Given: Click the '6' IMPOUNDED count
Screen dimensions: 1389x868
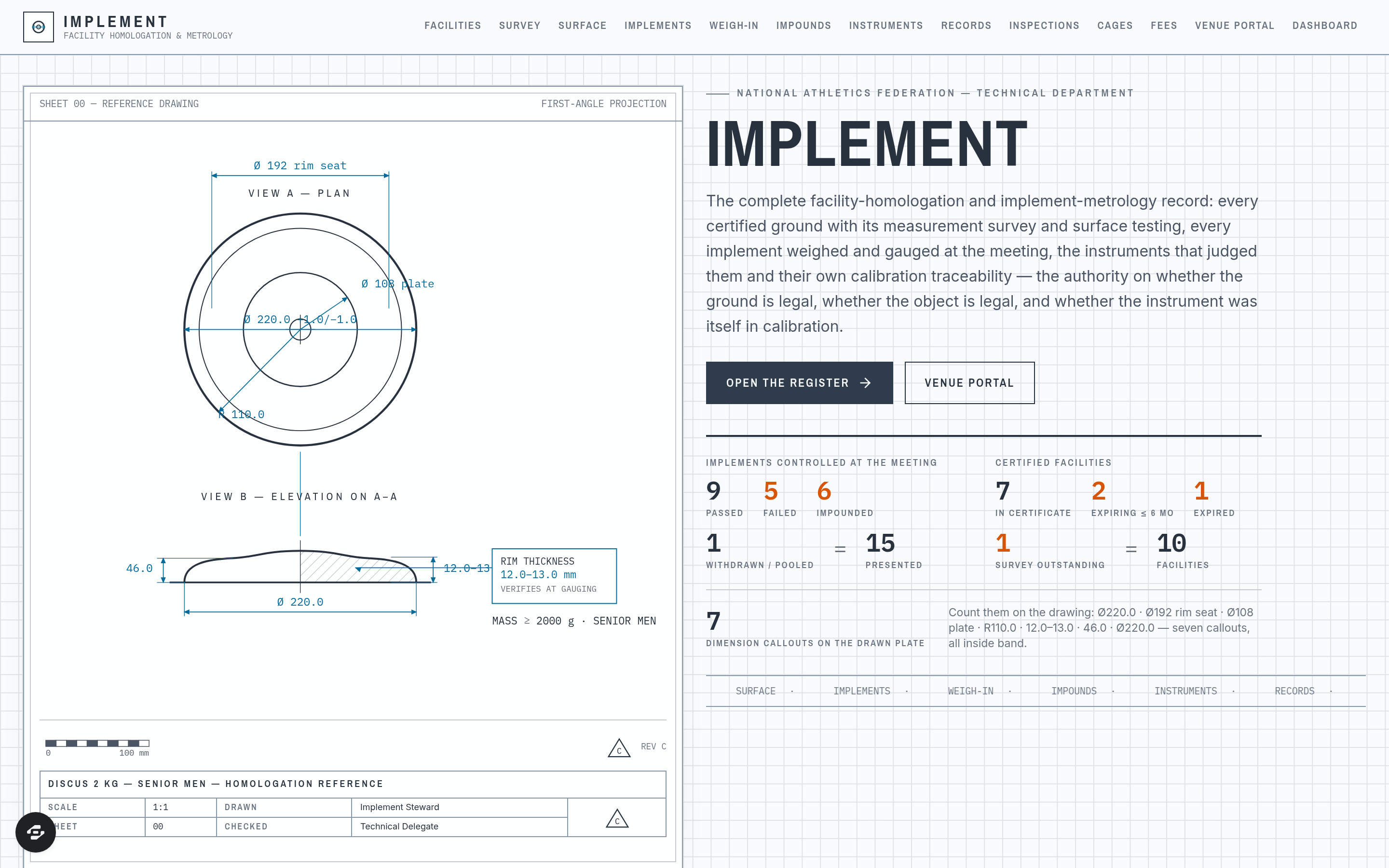Looking at the screenshot, I should (824, 491).
